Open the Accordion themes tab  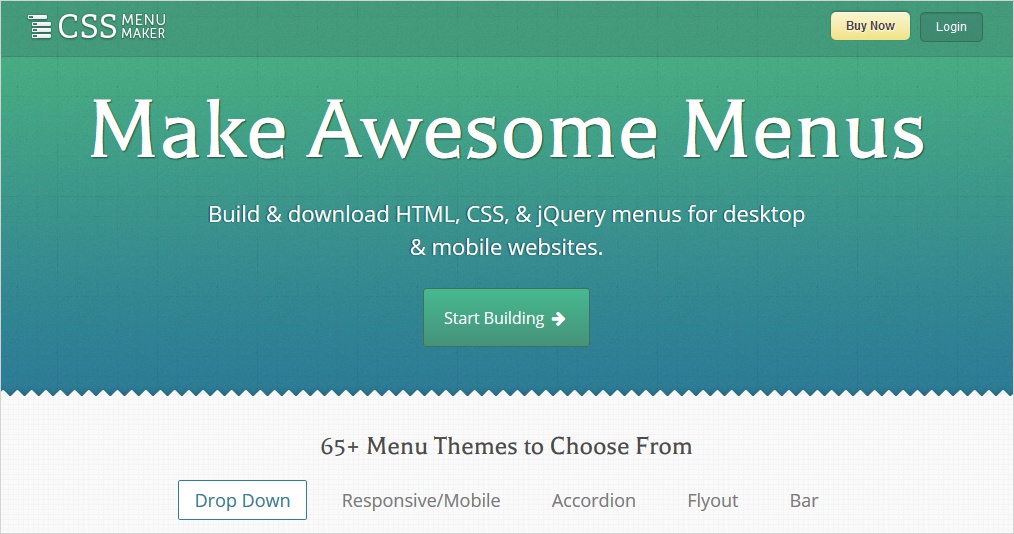(593, 500)
